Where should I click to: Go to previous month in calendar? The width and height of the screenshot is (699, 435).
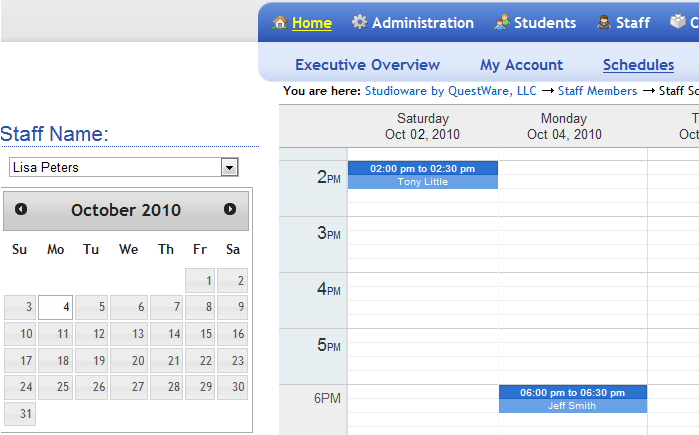[x=21, y=209]
